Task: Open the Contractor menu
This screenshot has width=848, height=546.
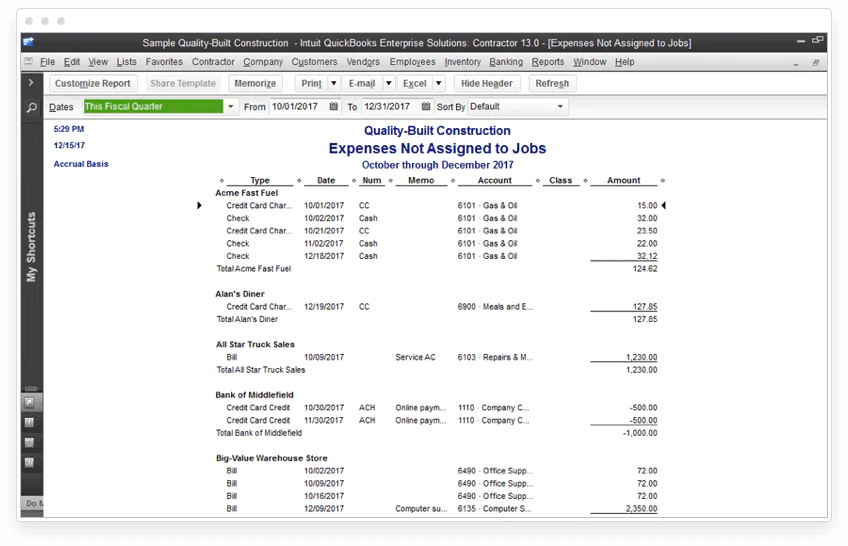Action: 213,62
